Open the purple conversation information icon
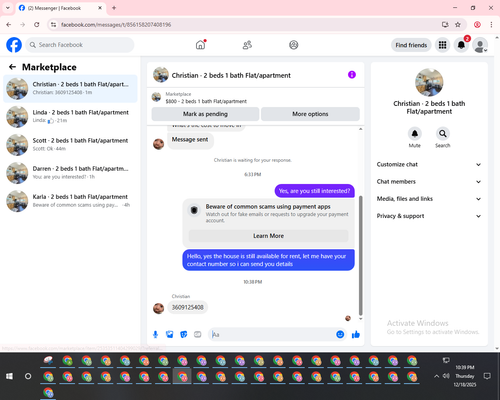Image resolution: width=500 pixels, height=400 pixels. (352, 75)
